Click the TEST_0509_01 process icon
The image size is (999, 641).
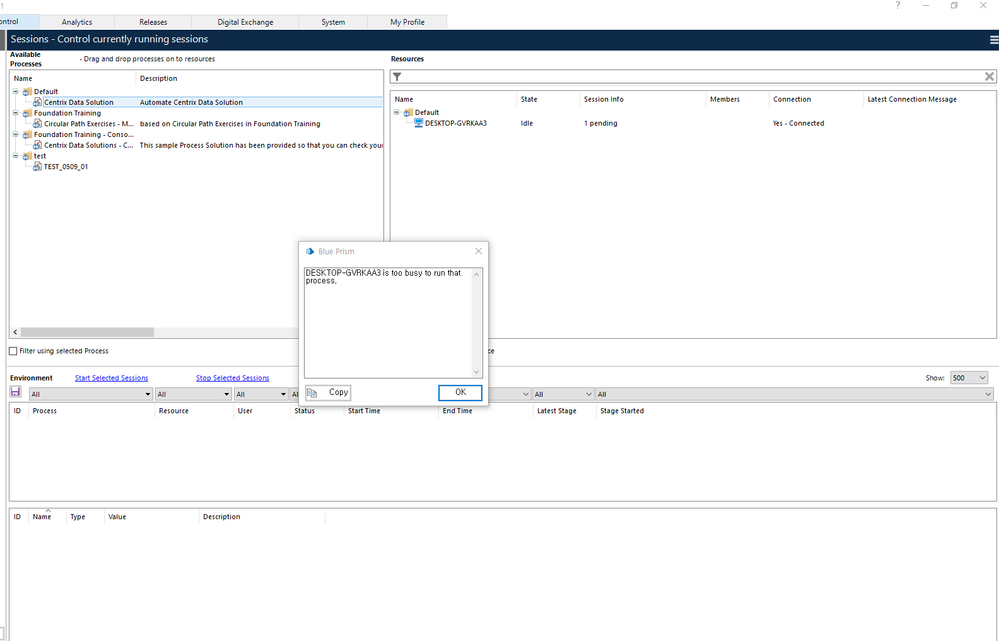pos(37,167)
